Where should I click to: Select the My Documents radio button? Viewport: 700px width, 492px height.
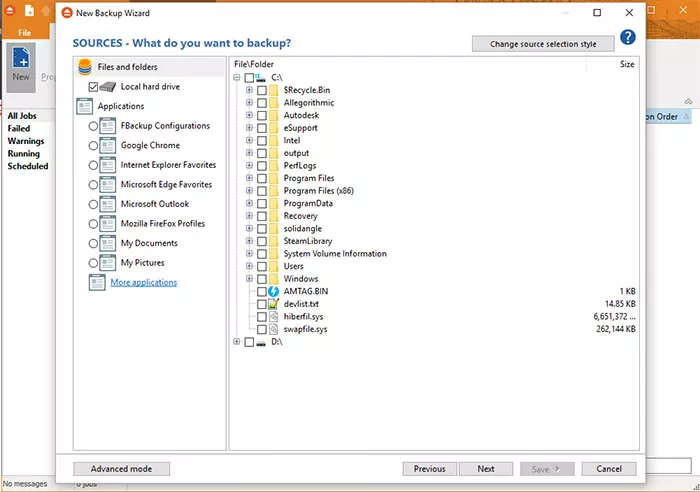point(93,244)
